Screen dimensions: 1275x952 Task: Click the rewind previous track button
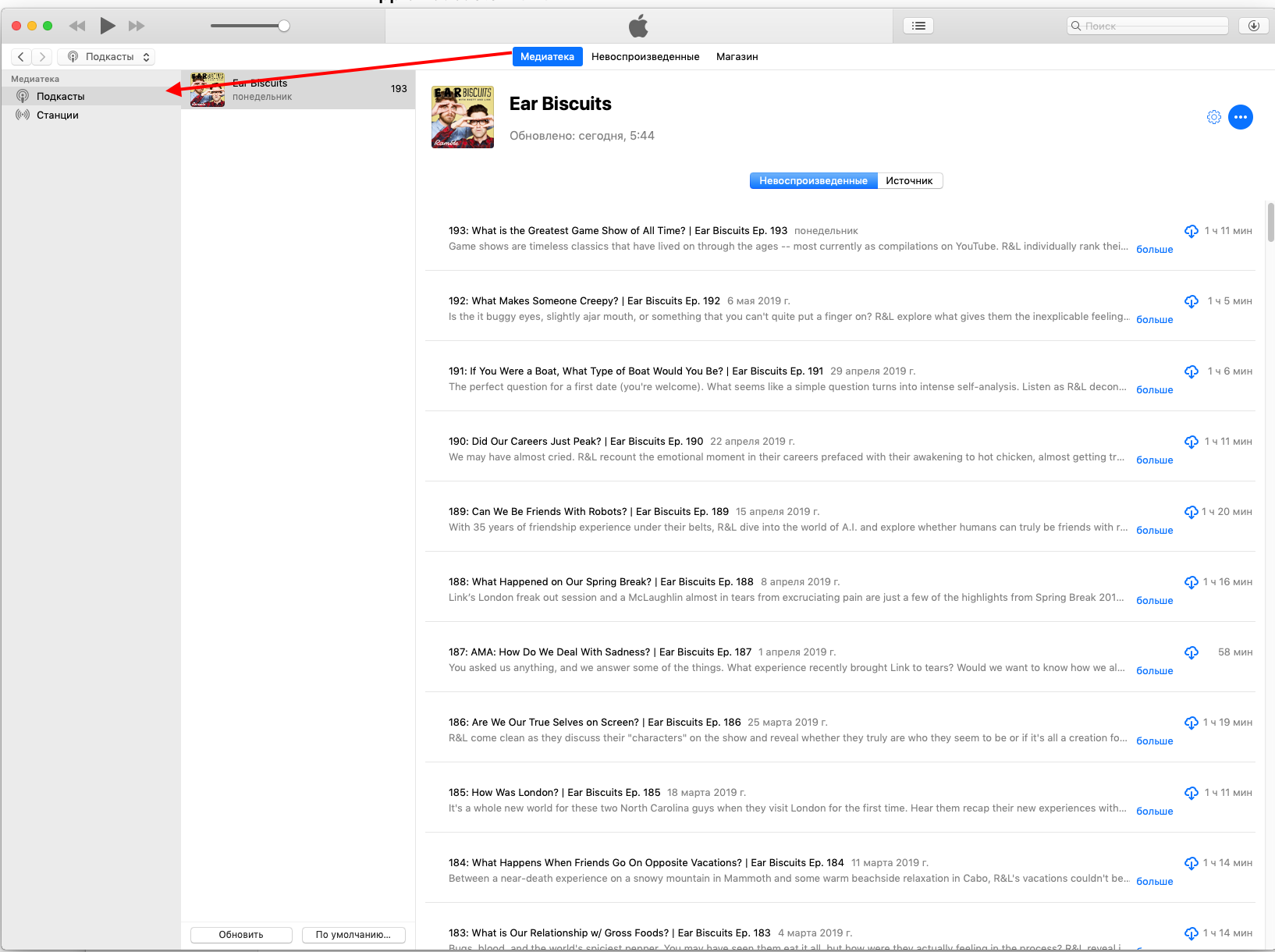77,26
